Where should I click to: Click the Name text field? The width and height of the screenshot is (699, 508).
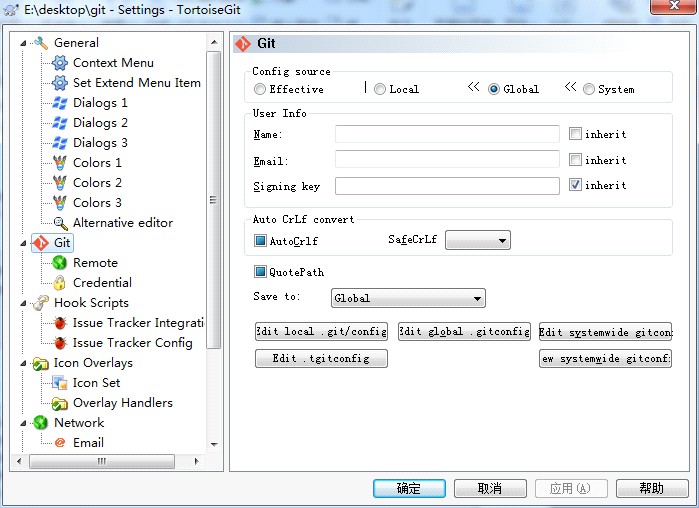447,134
